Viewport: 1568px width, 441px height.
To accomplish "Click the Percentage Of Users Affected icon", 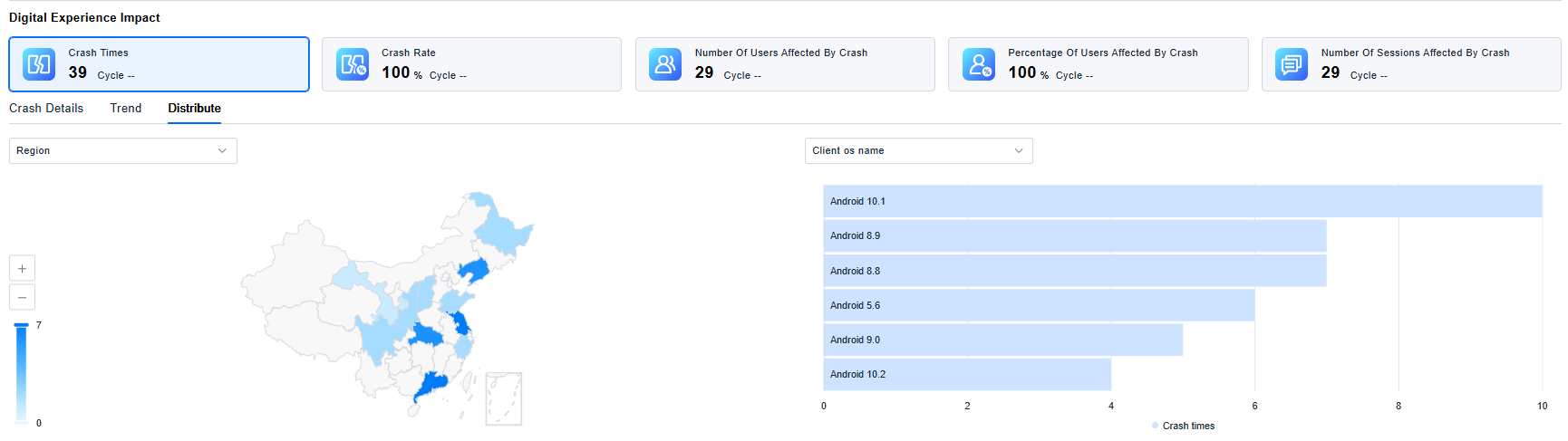I will point(979,64).
